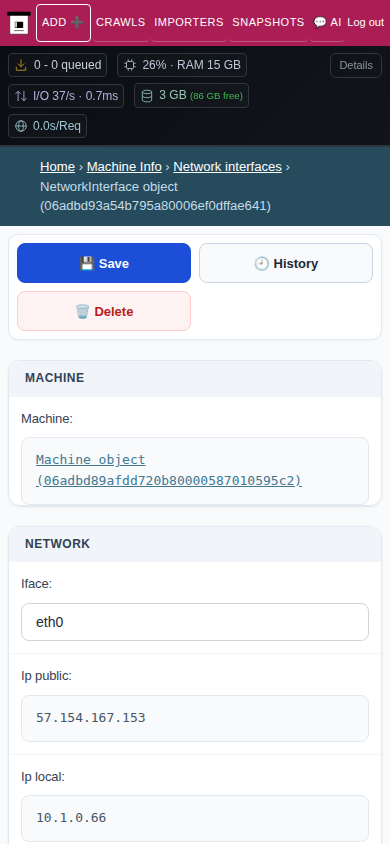
Task: Click the NetworkInterface object breadcrumb text
Action: [155, 196]
